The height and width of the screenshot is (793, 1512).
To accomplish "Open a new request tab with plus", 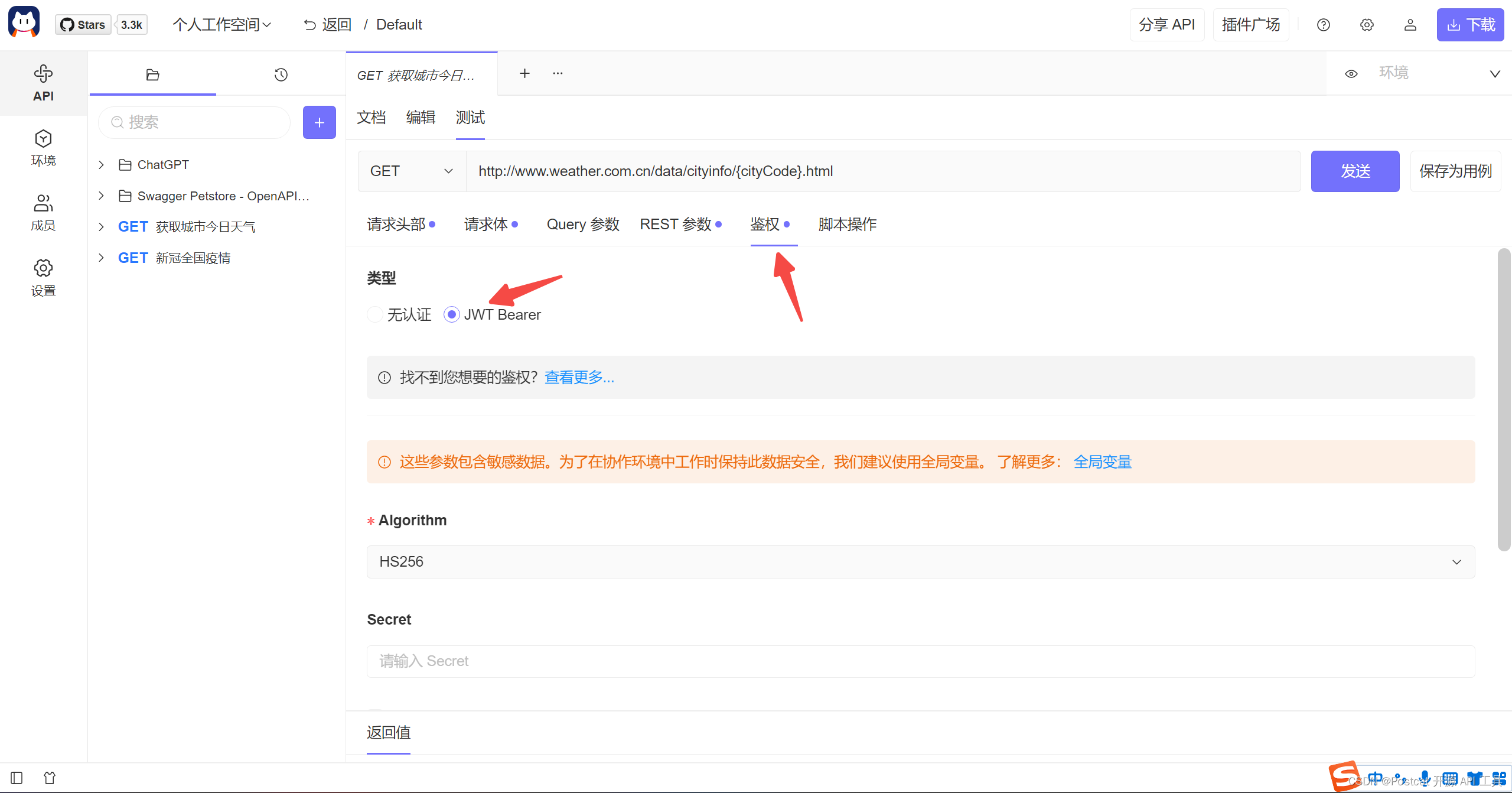I will (x=524, y=73).
